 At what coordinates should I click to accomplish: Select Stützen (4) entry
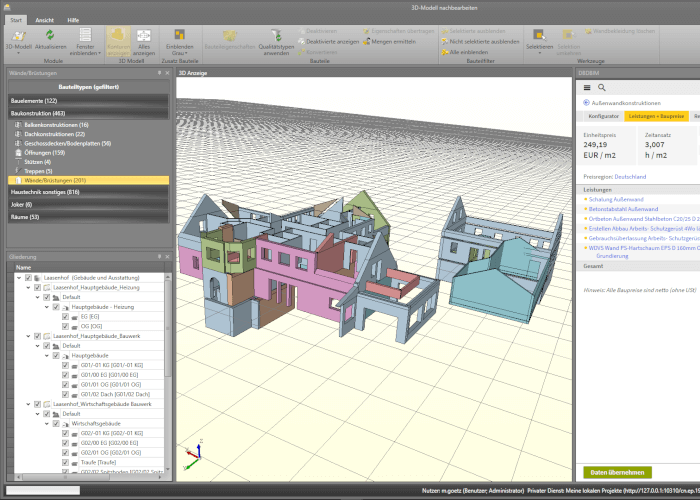(88, 162)
